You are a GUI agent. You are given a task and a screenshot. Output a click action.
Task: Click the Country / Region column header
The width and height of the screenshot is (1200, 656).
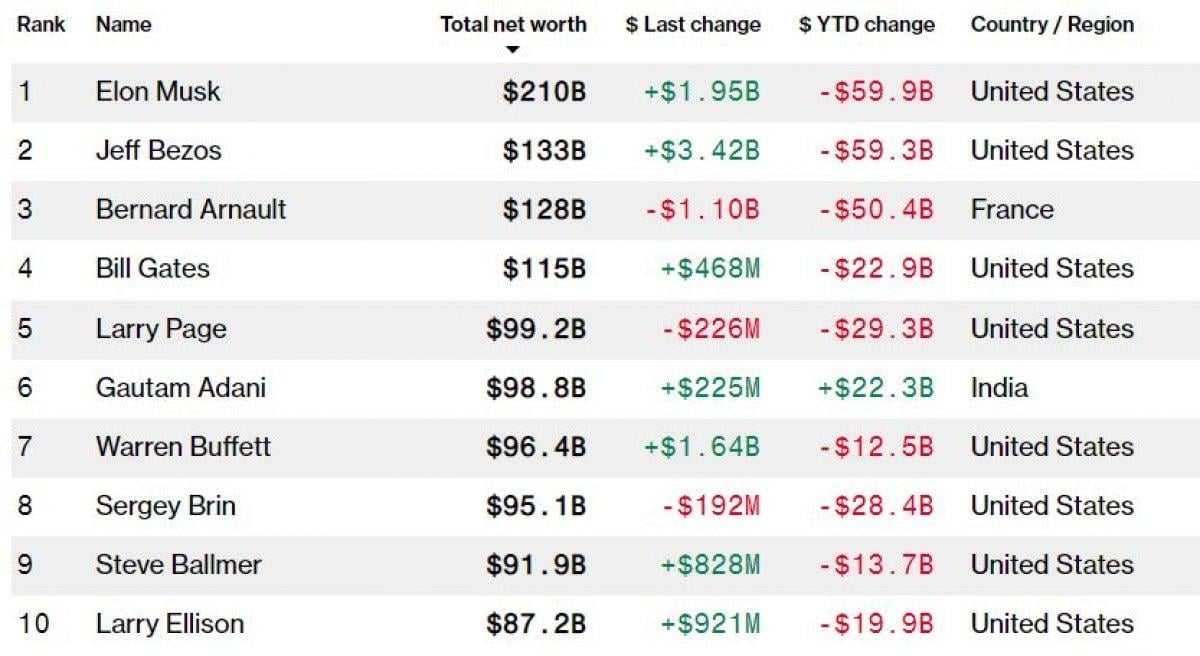[1052, 25]
